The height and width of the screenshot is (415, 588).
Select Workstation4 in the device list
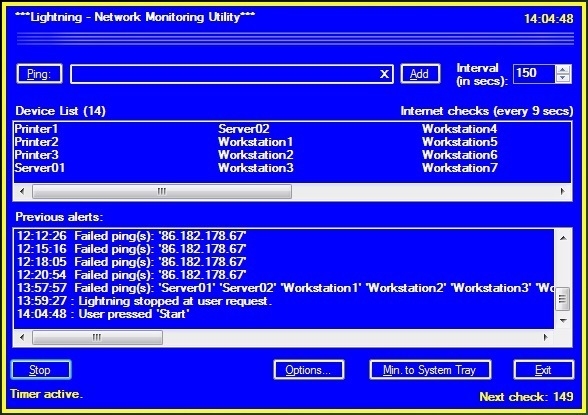pyautogui.click(x=459, y=129)
